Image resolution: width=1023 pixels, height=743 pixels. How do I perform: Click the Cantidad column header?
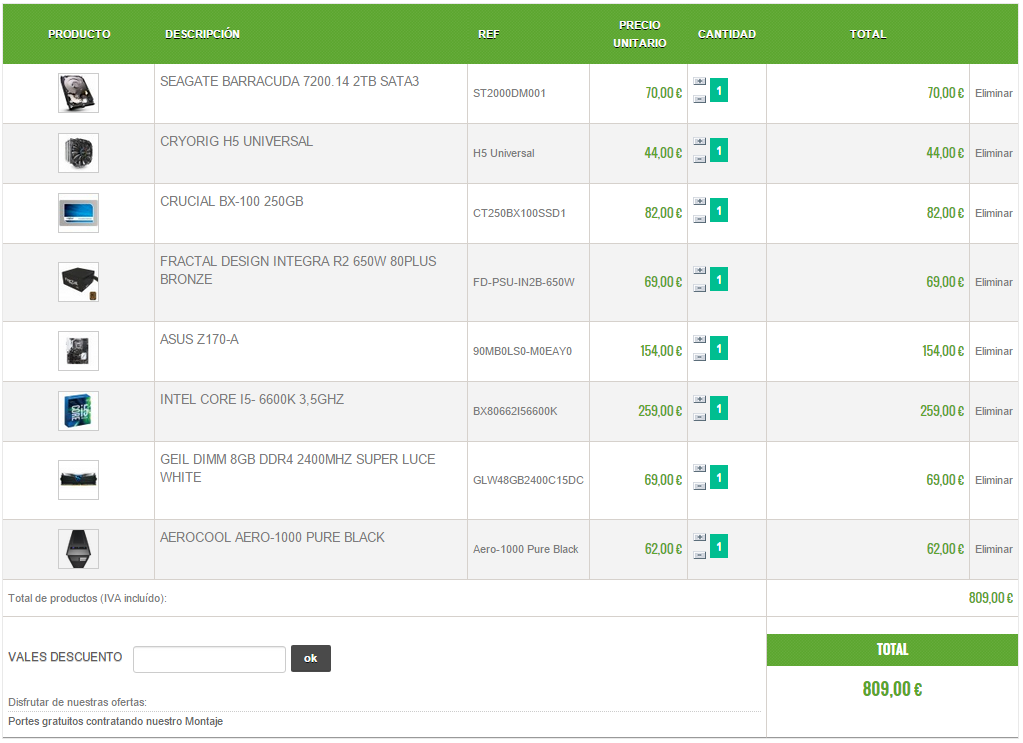[727, 35]
